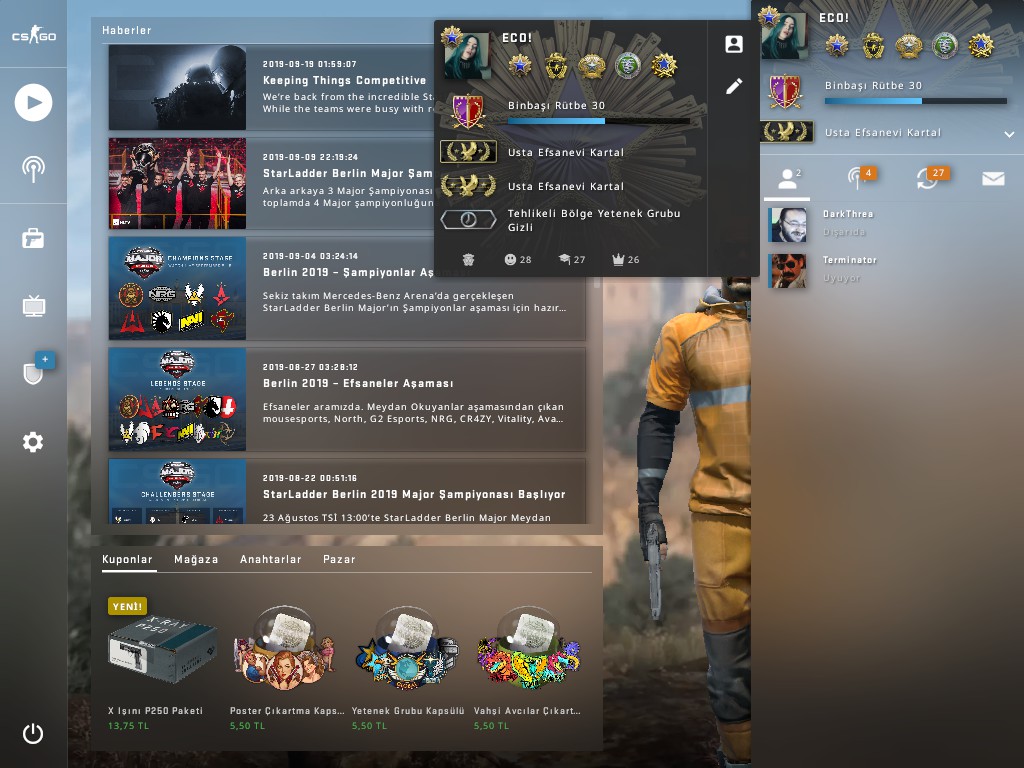Open Keeping Things Competitive news post
The width and height of the screenshot is (1024, 768).
click(271, 88)
